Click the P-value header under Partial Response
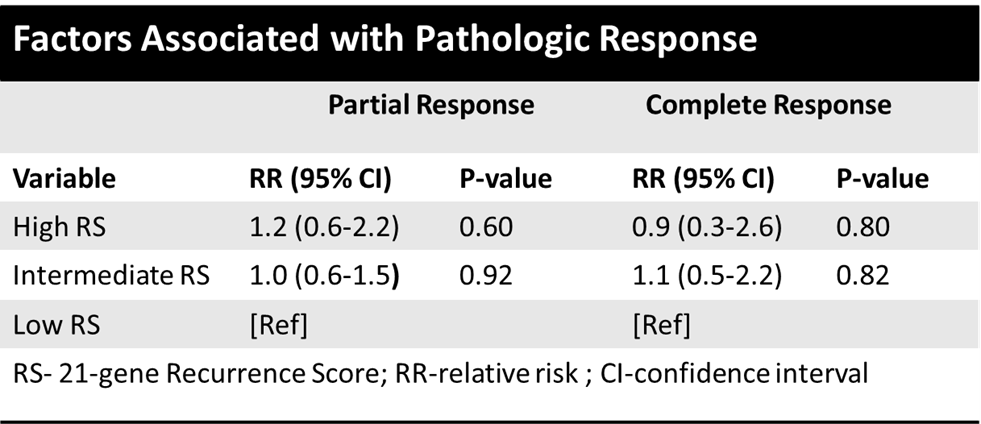 (x=506, y=179)
